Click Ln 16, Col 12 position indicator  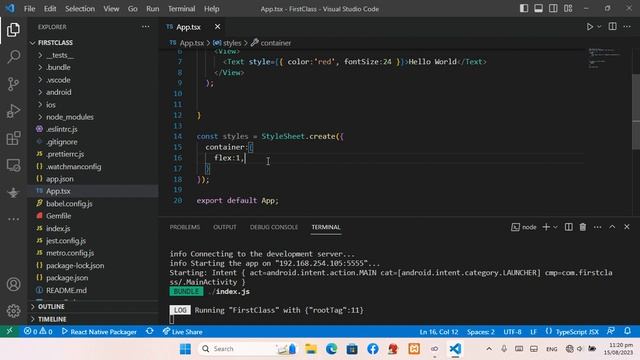(439, 332)
